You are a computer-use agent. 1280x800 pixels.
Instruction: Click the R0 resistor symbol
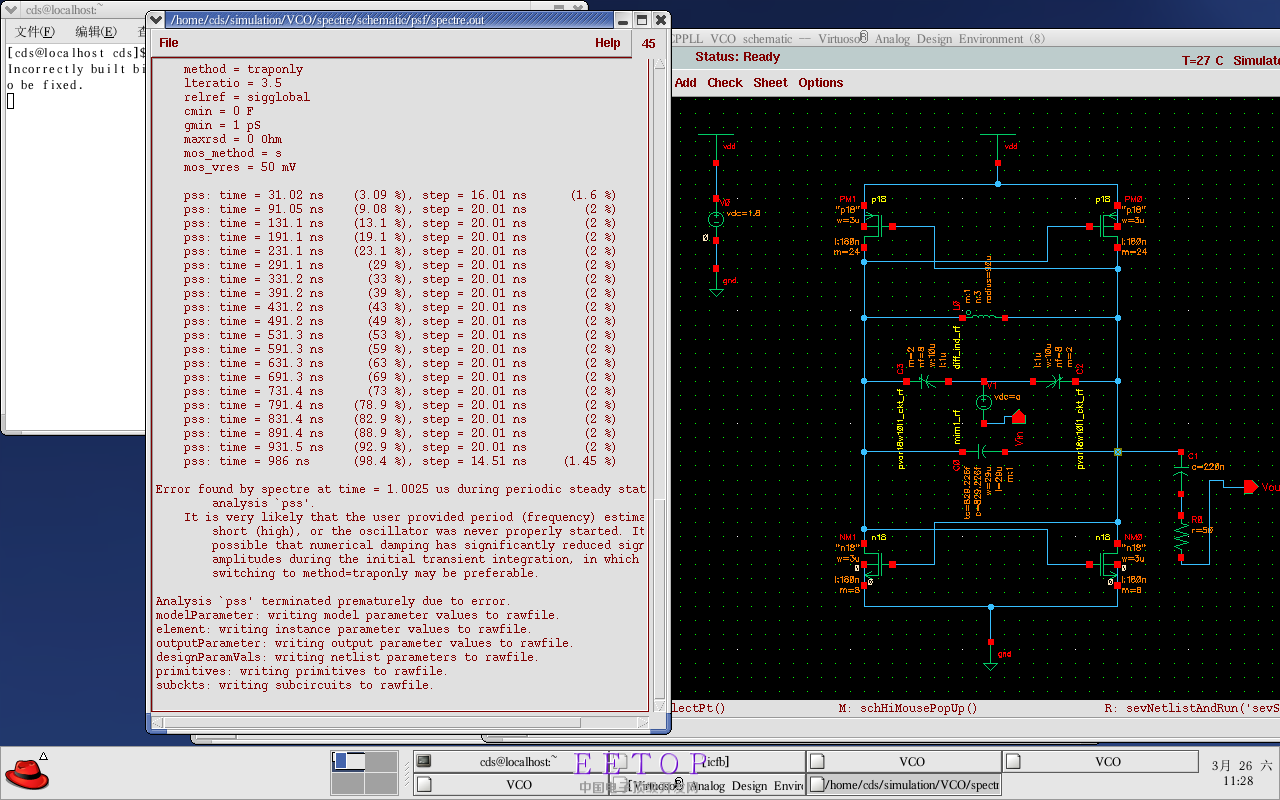click(x=1182, y=536)
